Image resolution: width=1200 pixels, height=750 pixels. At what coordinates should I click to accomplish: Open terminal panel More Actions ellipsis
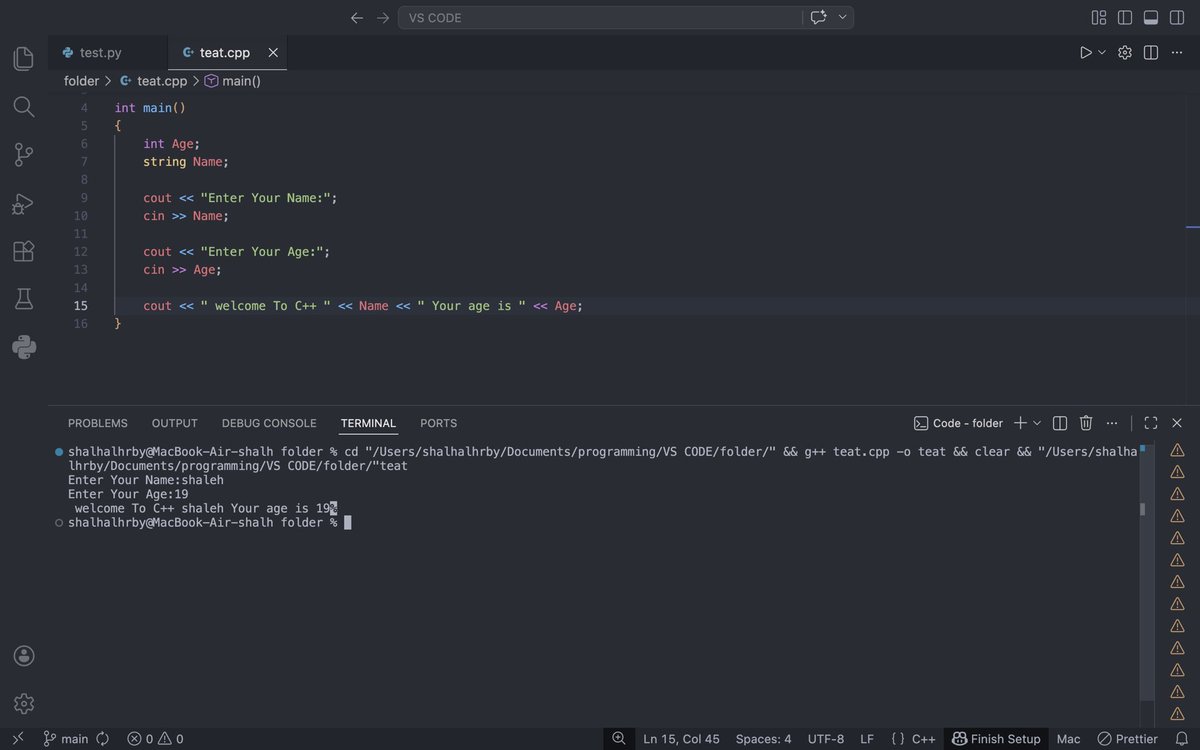(1112, 423)
